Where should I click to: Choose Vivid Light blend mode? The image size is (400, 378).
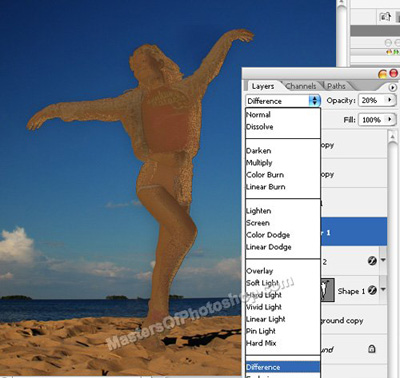click(x=264, y=307)
